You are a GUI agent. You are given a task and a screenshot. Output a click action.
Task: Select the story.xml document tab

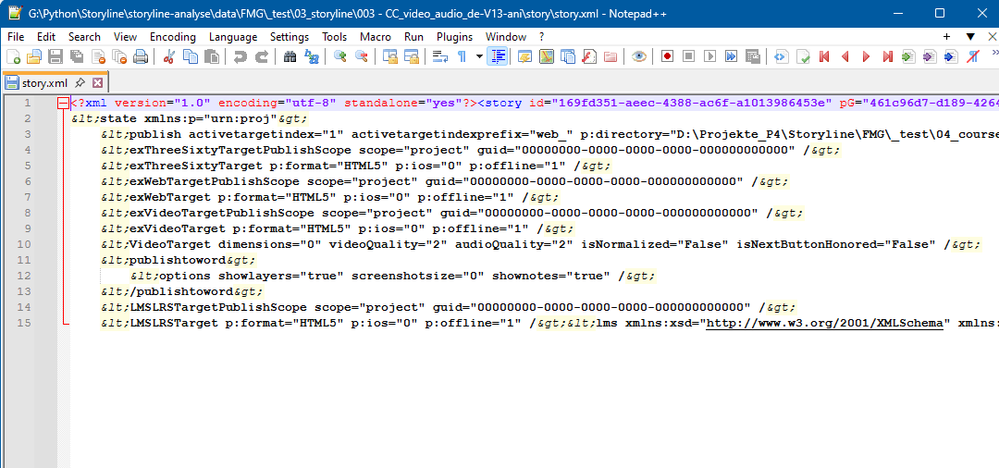[44, 83]
